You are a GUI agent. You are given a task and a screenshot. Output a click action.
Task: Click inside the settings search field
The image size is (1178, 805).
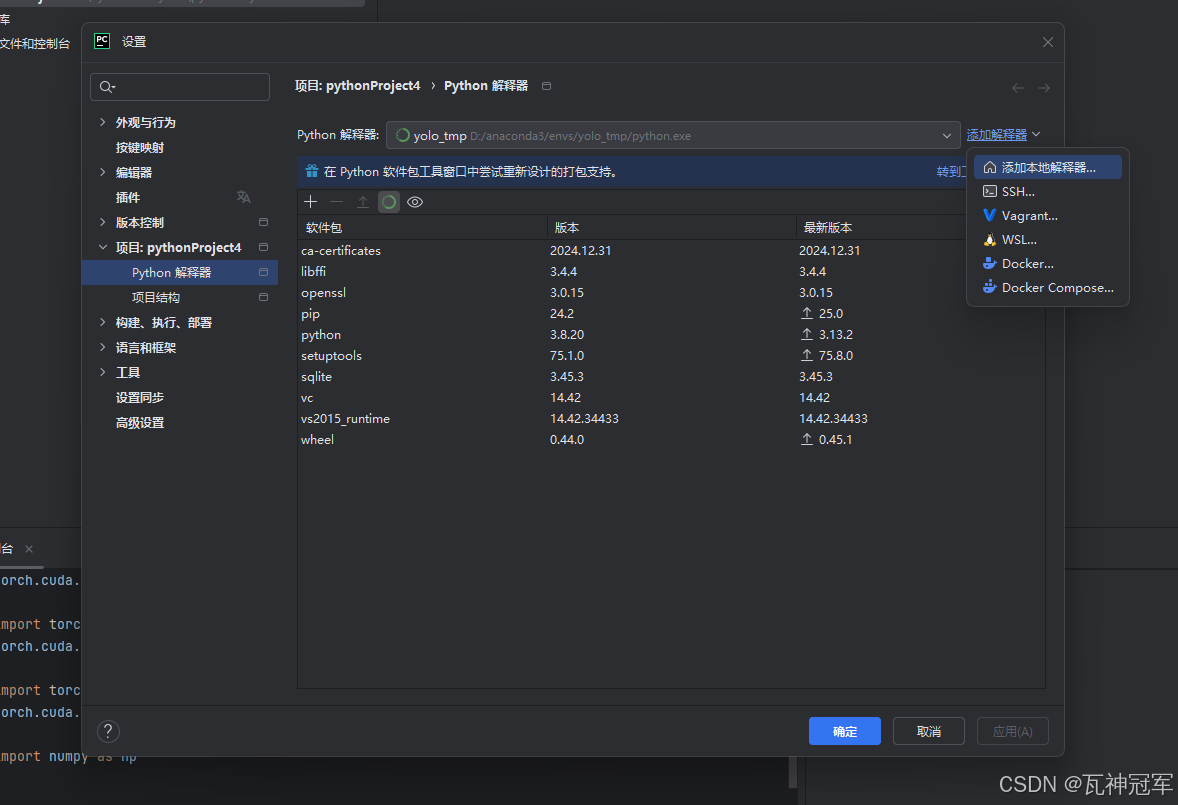(180, 87)
